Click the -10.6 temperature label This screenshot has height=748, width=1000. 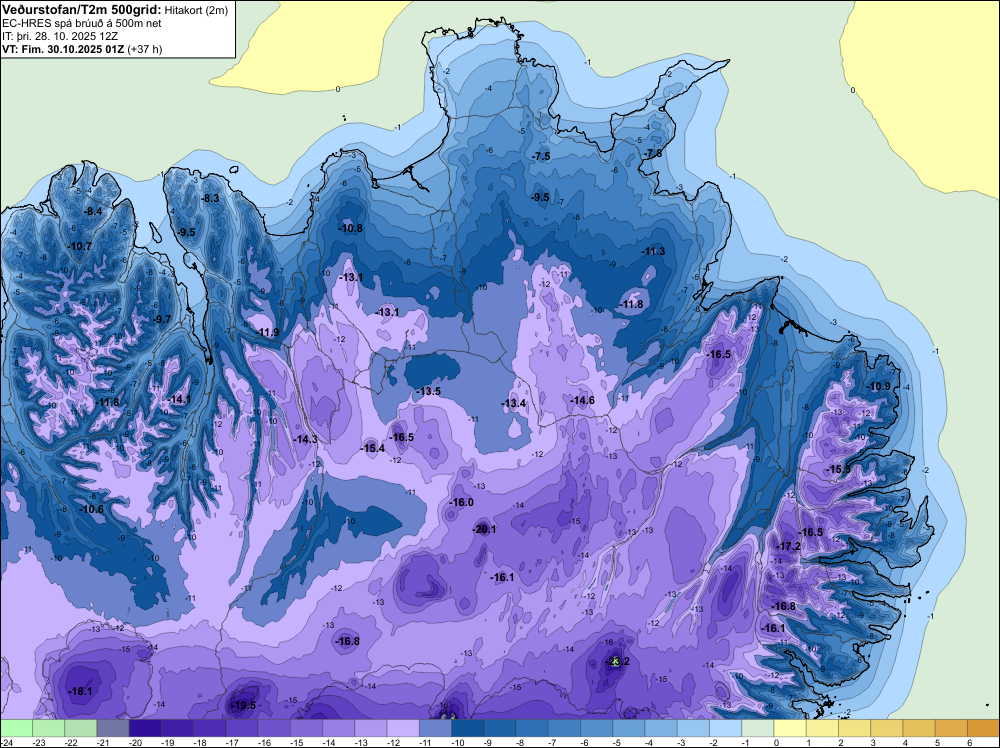point(91,509)
